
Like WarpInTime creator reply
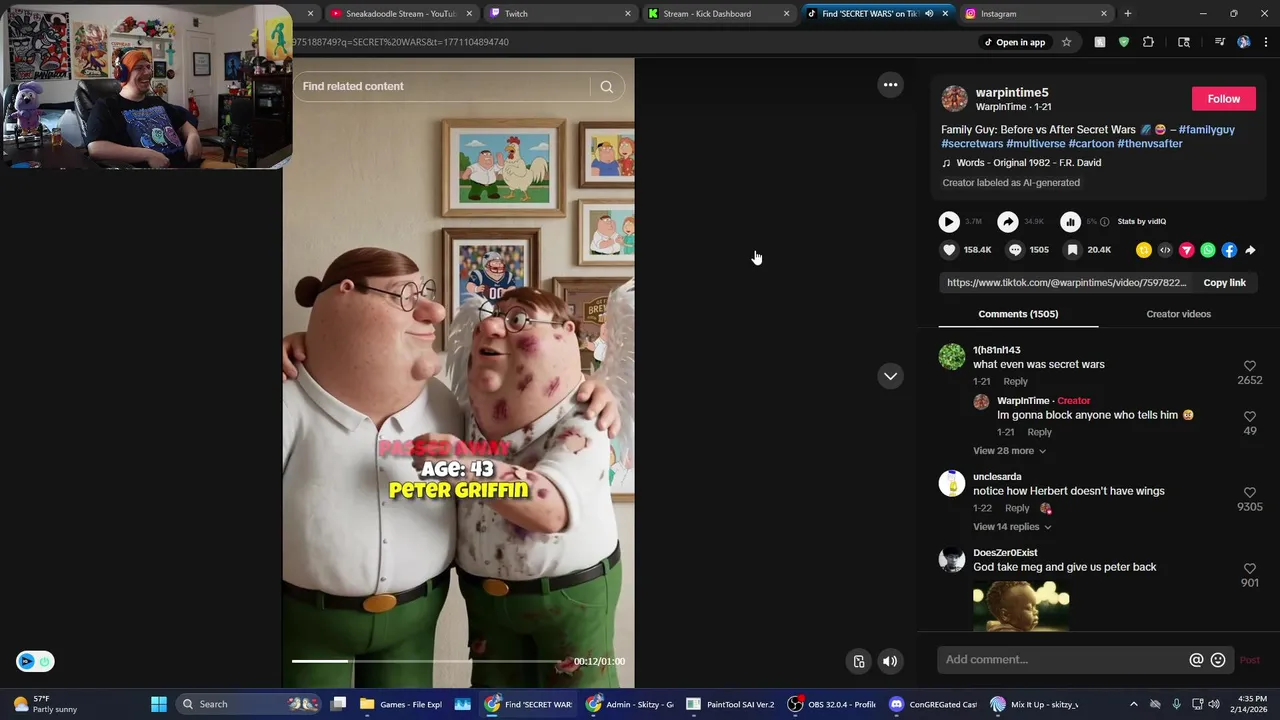[1249, 416]
